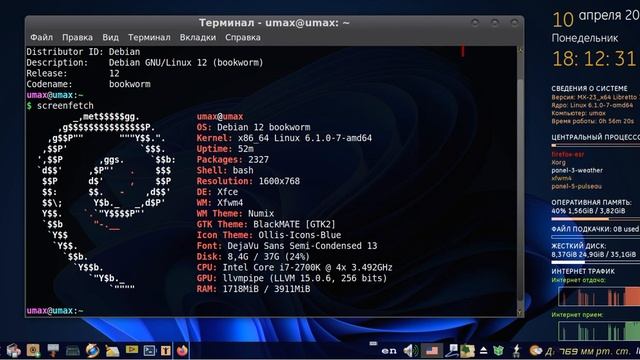Click the network connection tray icon
Image resolution: width=640 pixels, height=360 pixels.
(452, 350)
